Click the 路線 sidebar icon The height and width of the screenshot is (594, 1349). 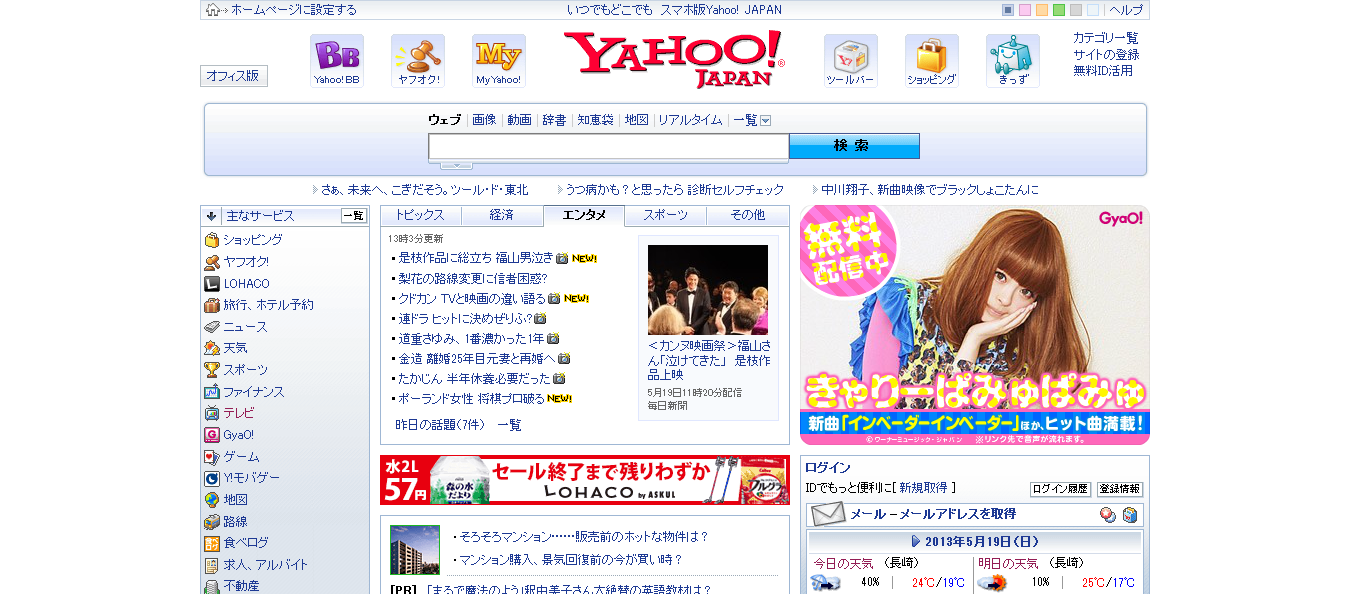coord(212,522)
